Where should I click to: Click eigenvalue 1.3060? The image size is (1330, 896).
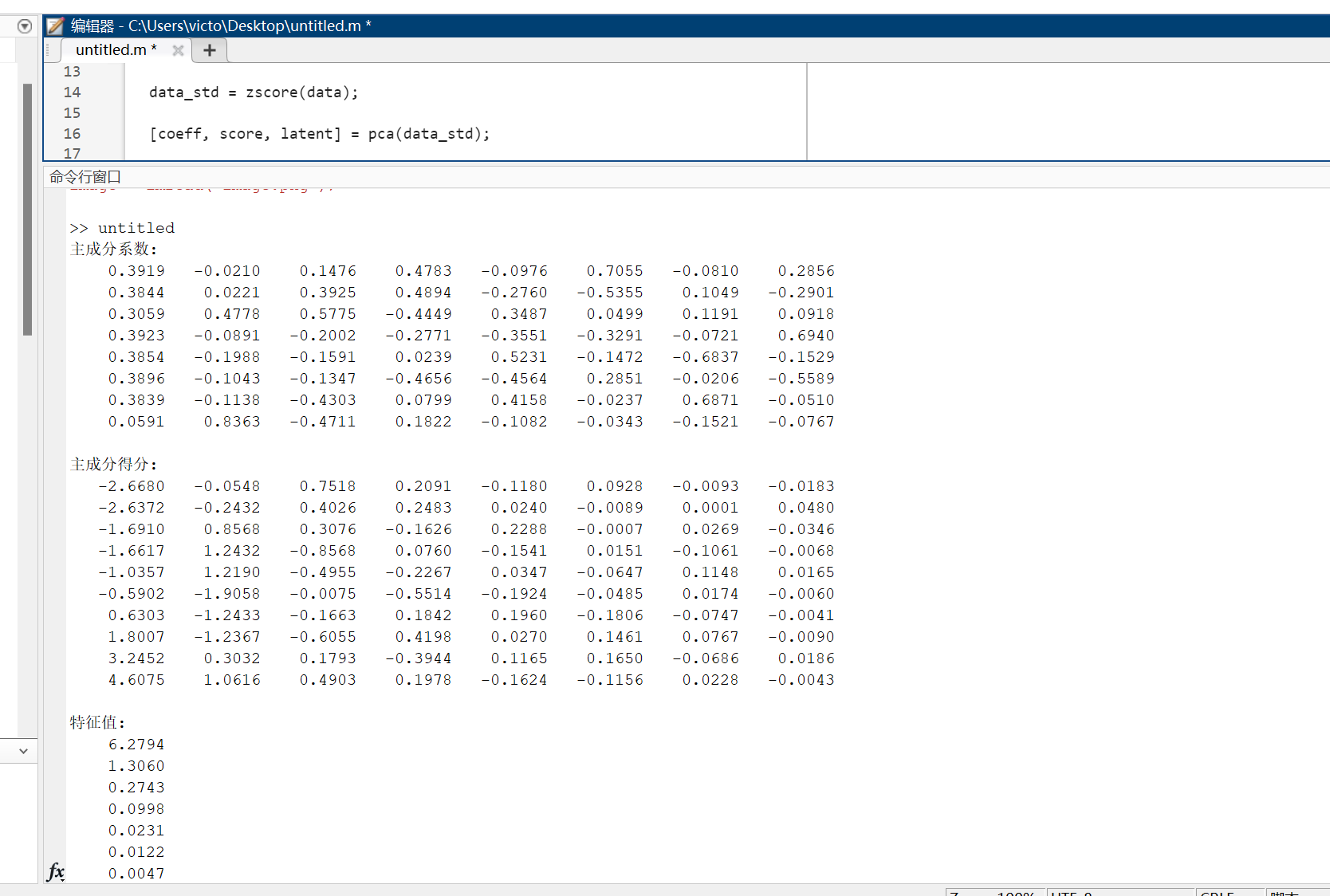click(x=136, y=766)
